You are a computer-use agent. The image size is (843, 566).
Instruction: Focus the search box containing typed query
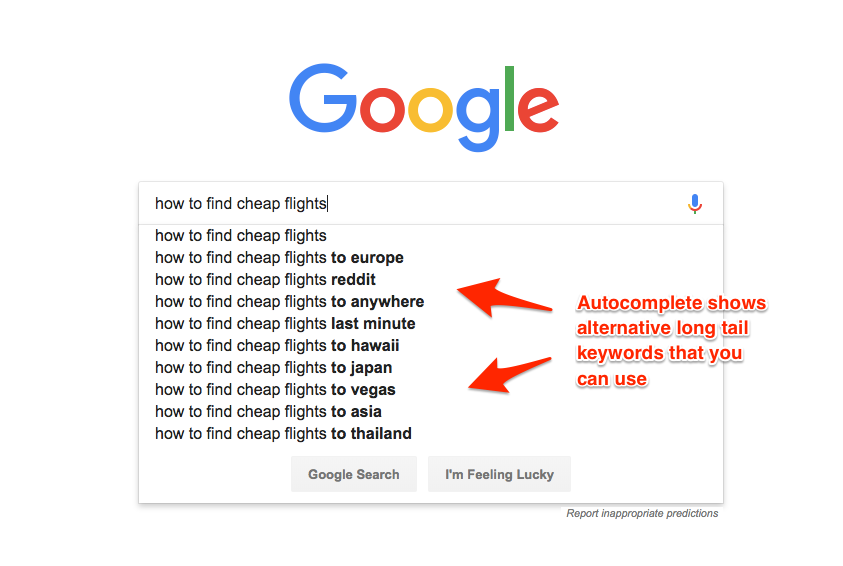pyautogui.click(x=410, y=204)
